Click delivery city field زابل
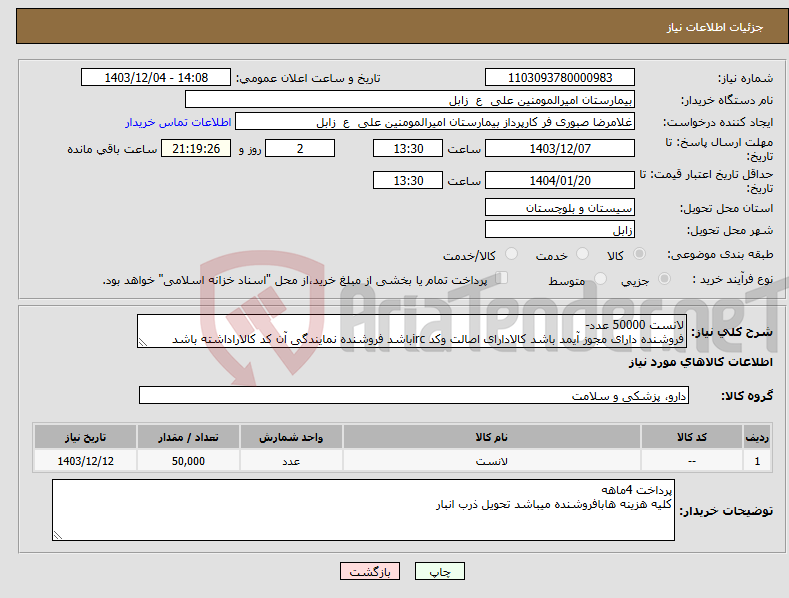 point(560,230)
